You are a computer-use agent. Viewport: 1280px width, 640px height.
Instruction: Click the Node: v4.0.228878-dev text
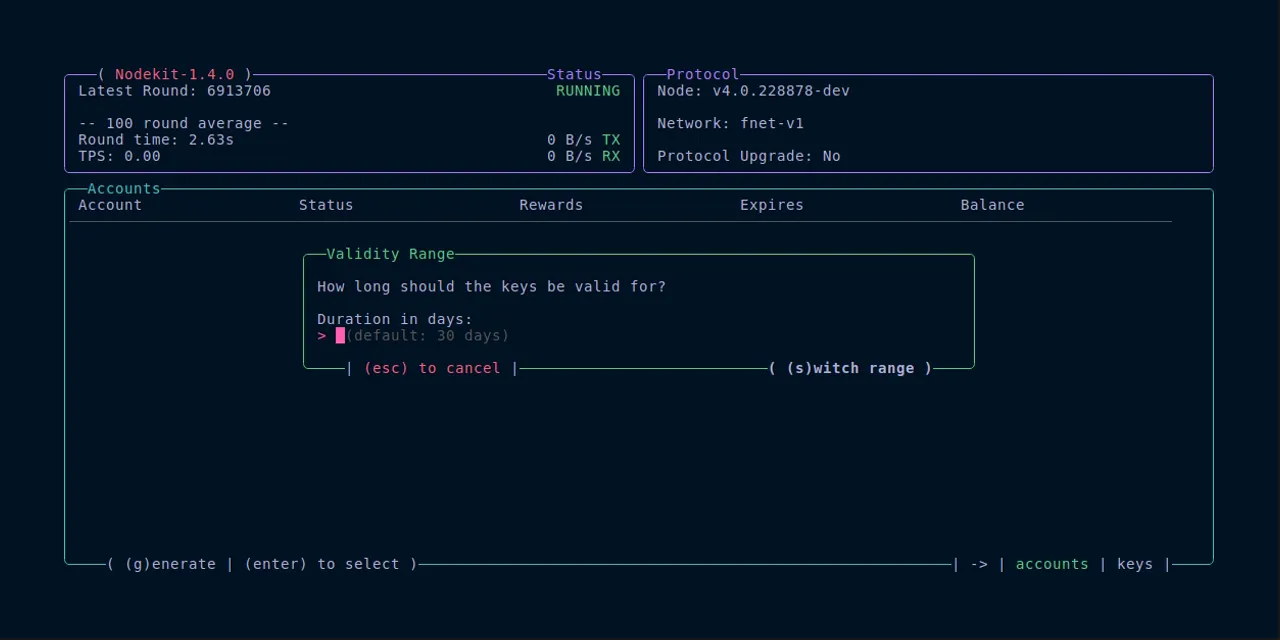coord(753,91)
